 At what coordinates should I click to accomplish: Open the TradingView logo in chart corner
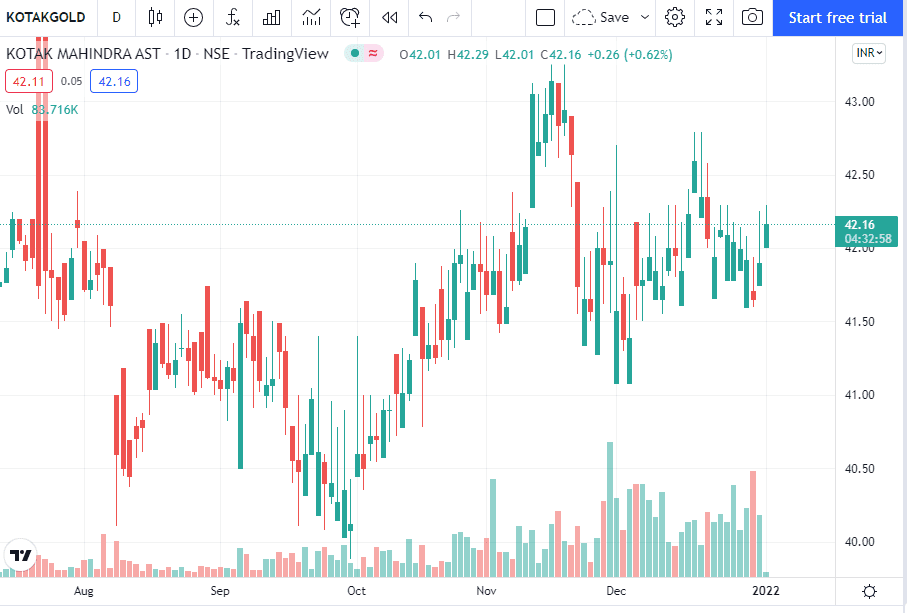(x=21, y=556)
